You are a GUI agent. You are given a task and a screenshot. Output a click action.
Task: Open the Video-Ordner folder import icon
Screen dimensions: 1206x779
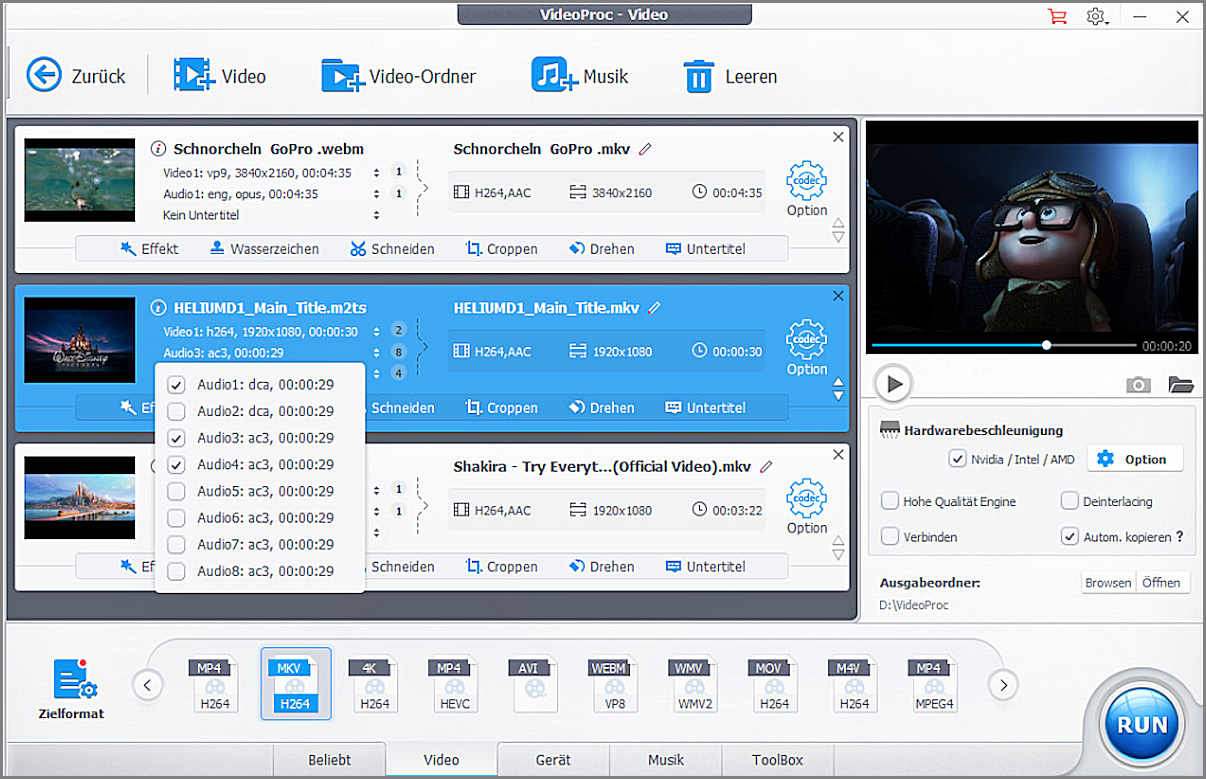[341, 75]
